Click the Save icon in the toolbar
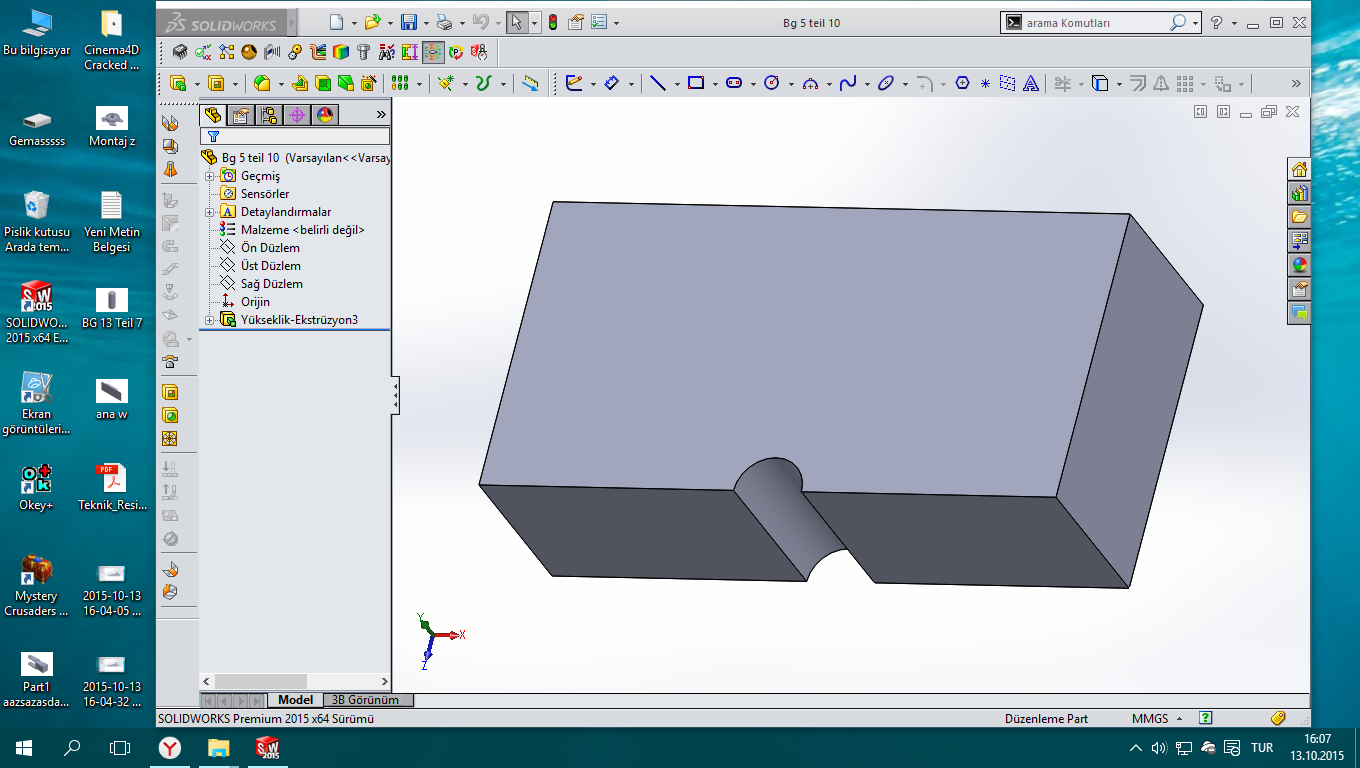Image resolution: width=1360 pixels, height=768 pixels. click(408, 22)
